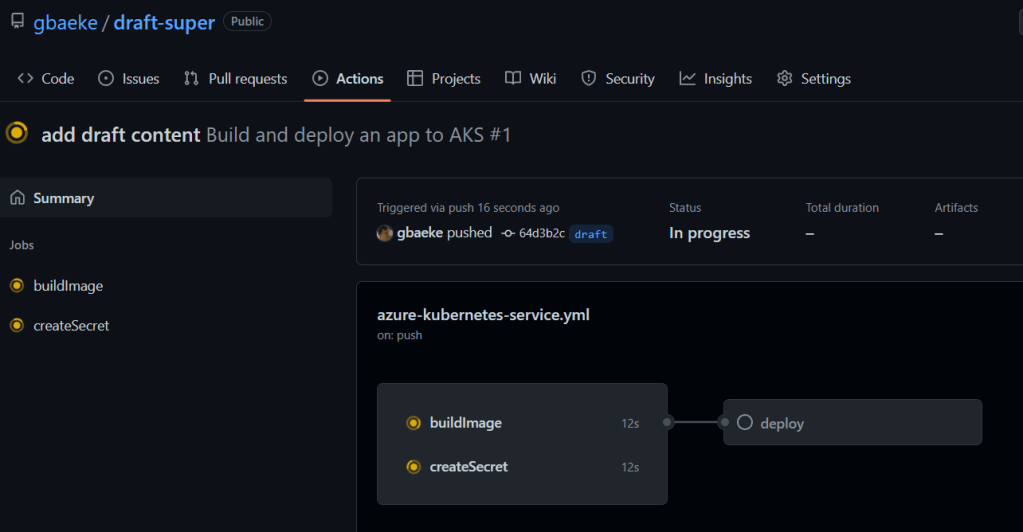Open the gbaeke owner profile link

(65, 22)
